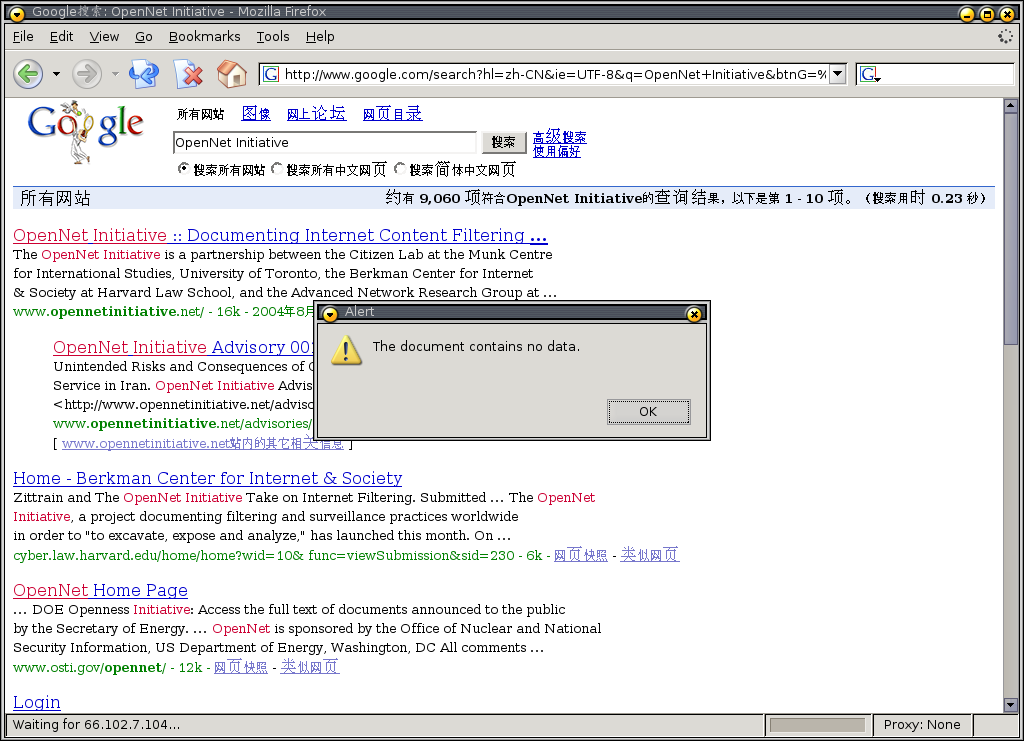Open the Login result link

37,702
